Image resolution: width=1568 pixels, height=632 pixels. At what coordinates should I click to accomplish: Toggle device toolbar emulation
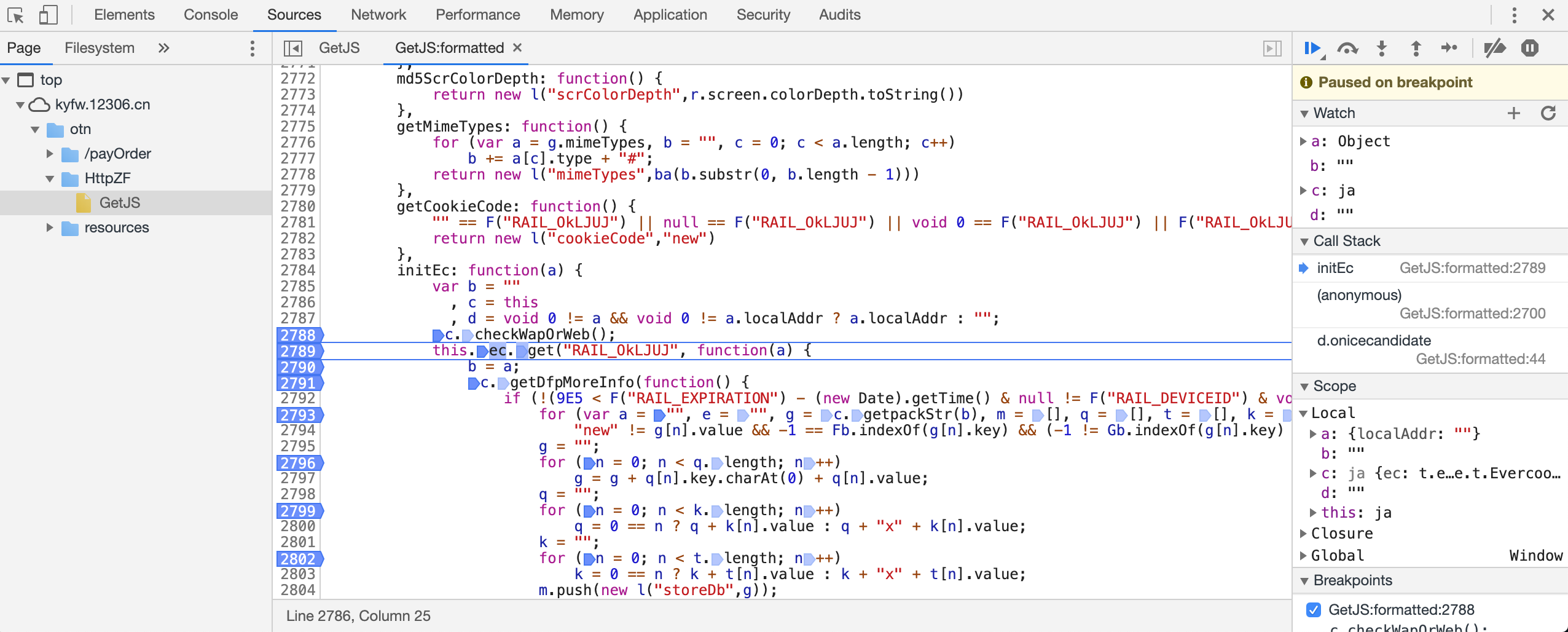coord(48,15)
